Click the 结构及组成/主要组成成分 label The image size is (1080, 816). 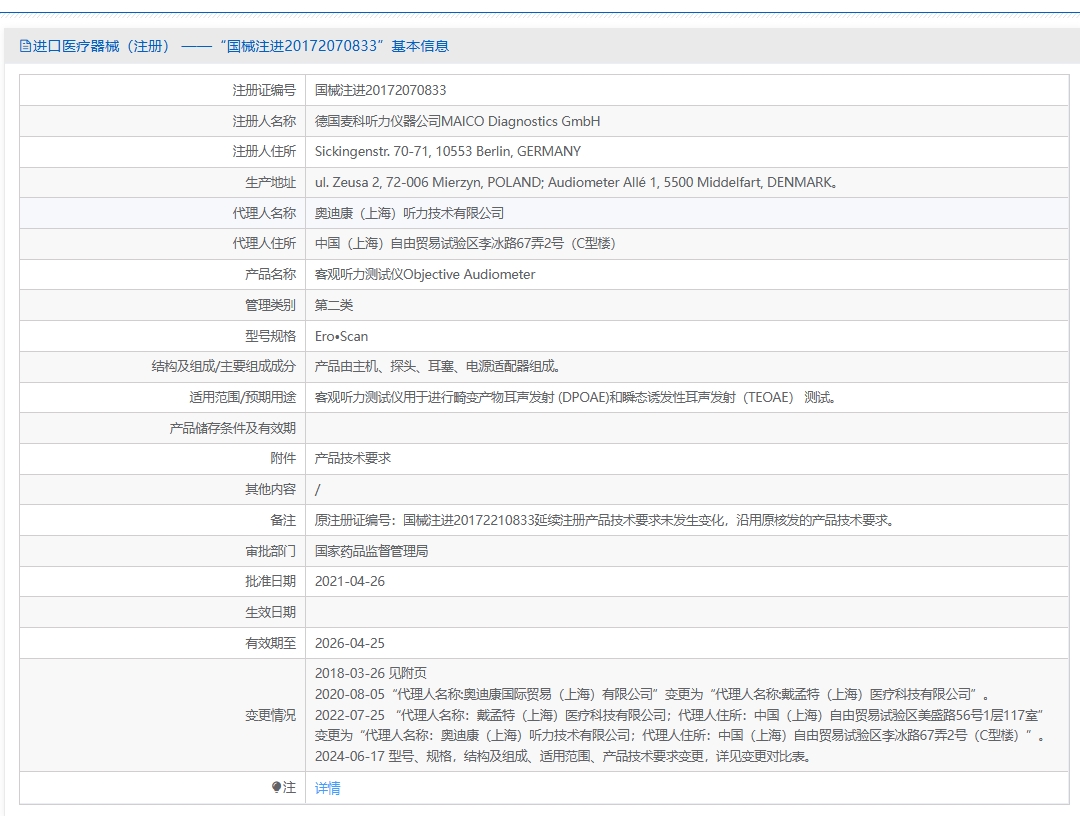(224, 366)
